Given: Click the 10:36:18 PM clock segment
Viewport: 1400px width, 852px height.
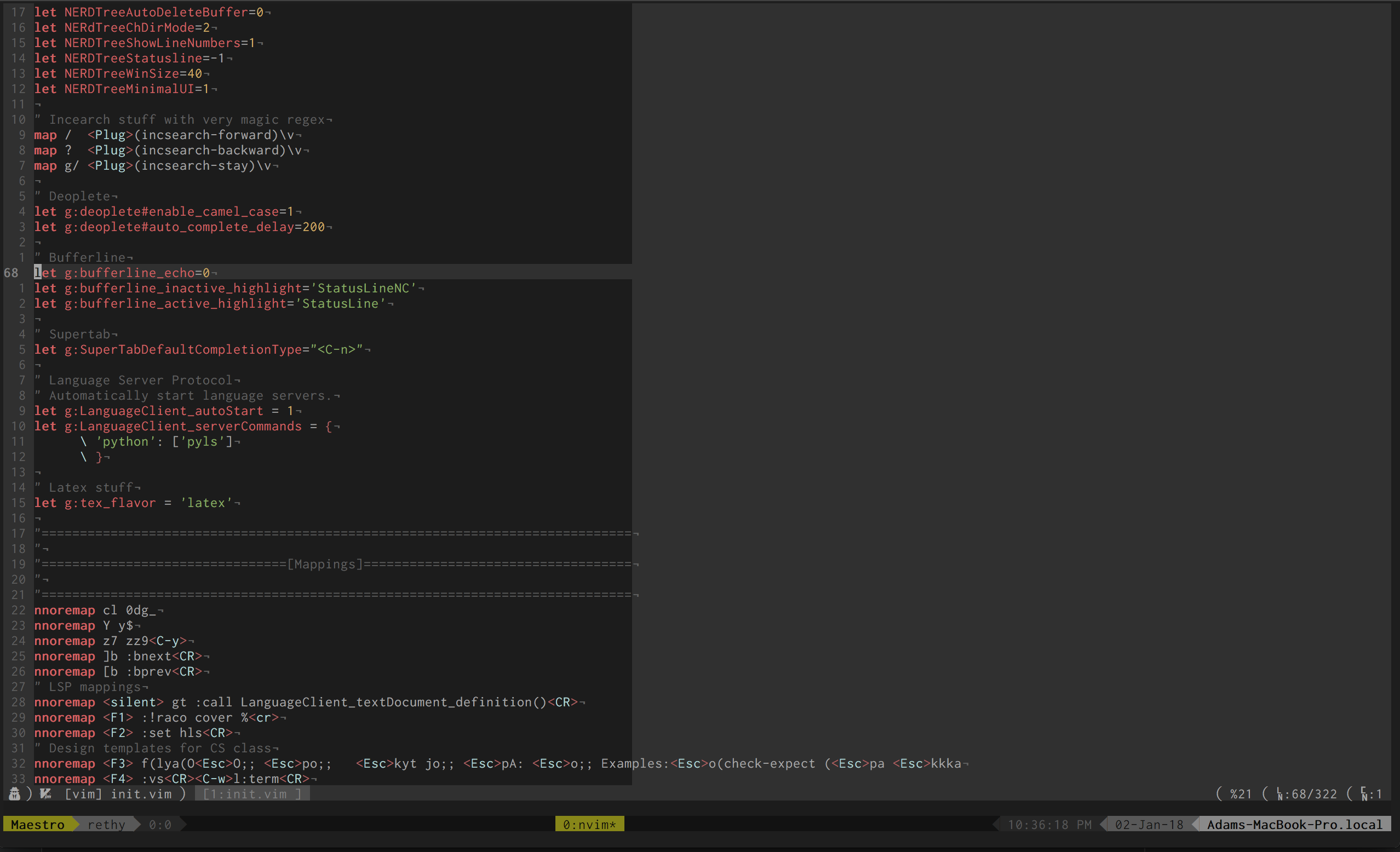Looking at the screenshot, I should (1049, 824).
